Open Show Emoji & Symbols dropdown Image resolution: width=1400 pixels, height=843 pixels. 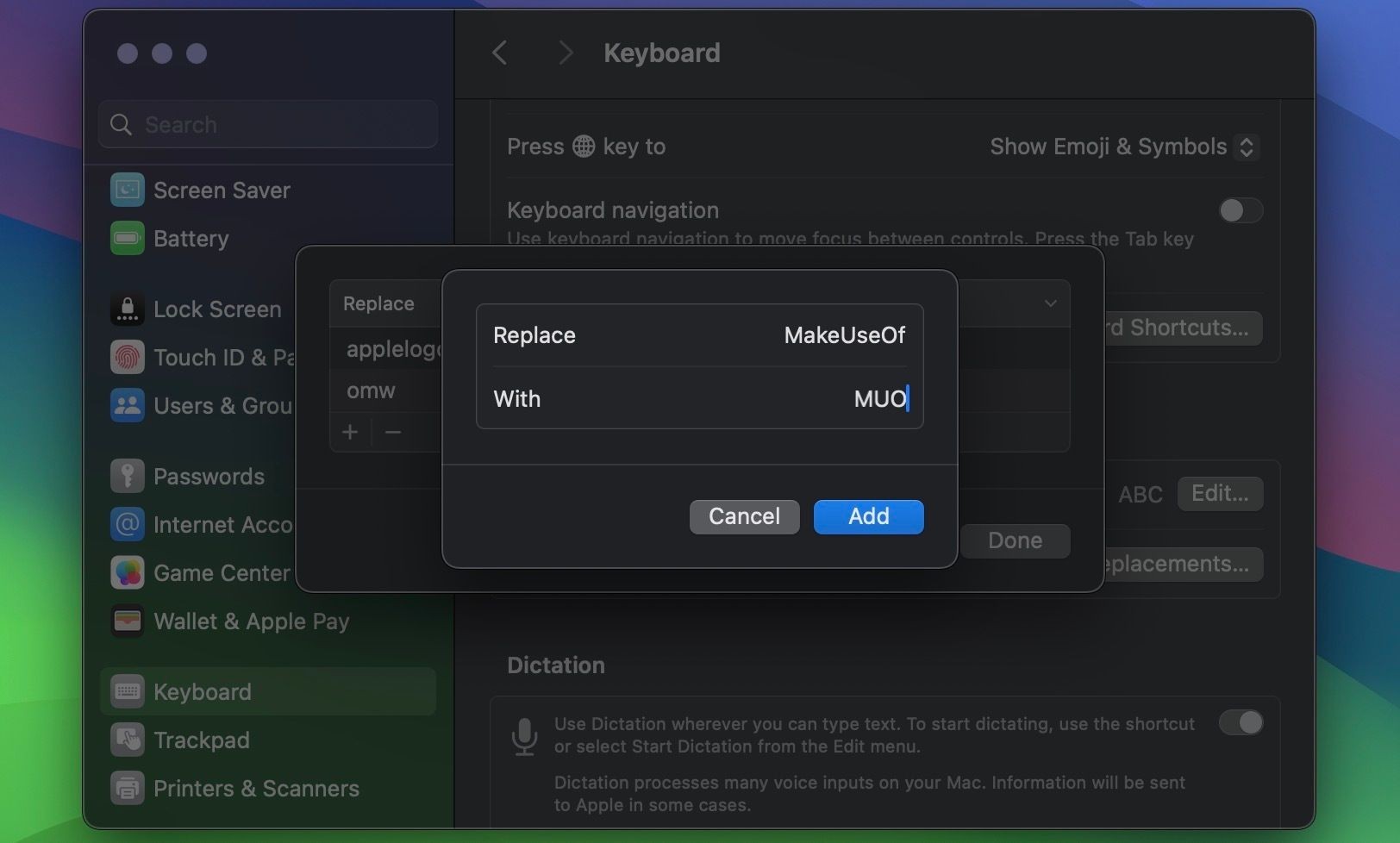tap(1124, 147)
